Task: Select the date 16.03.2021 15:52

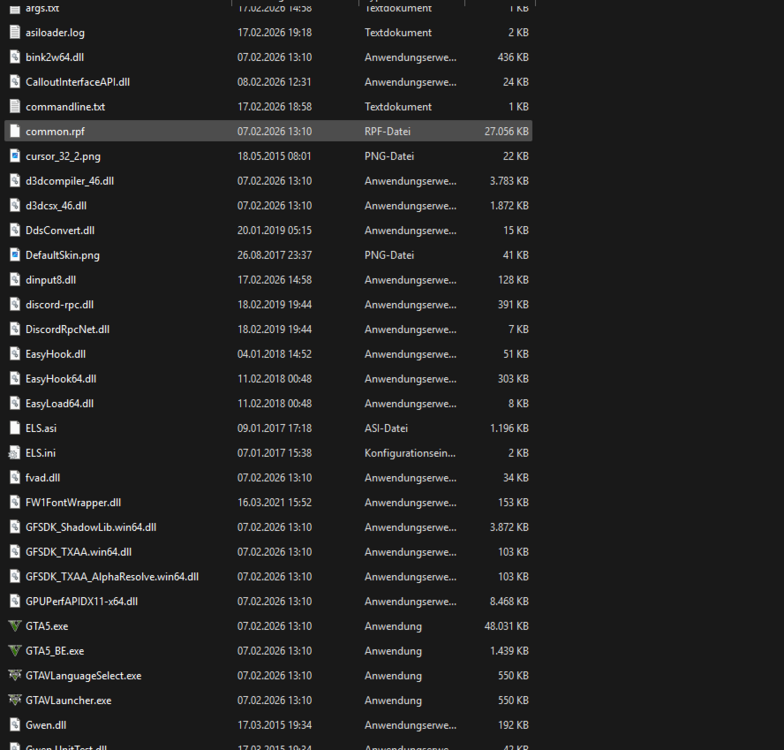Action: (274, 502)
